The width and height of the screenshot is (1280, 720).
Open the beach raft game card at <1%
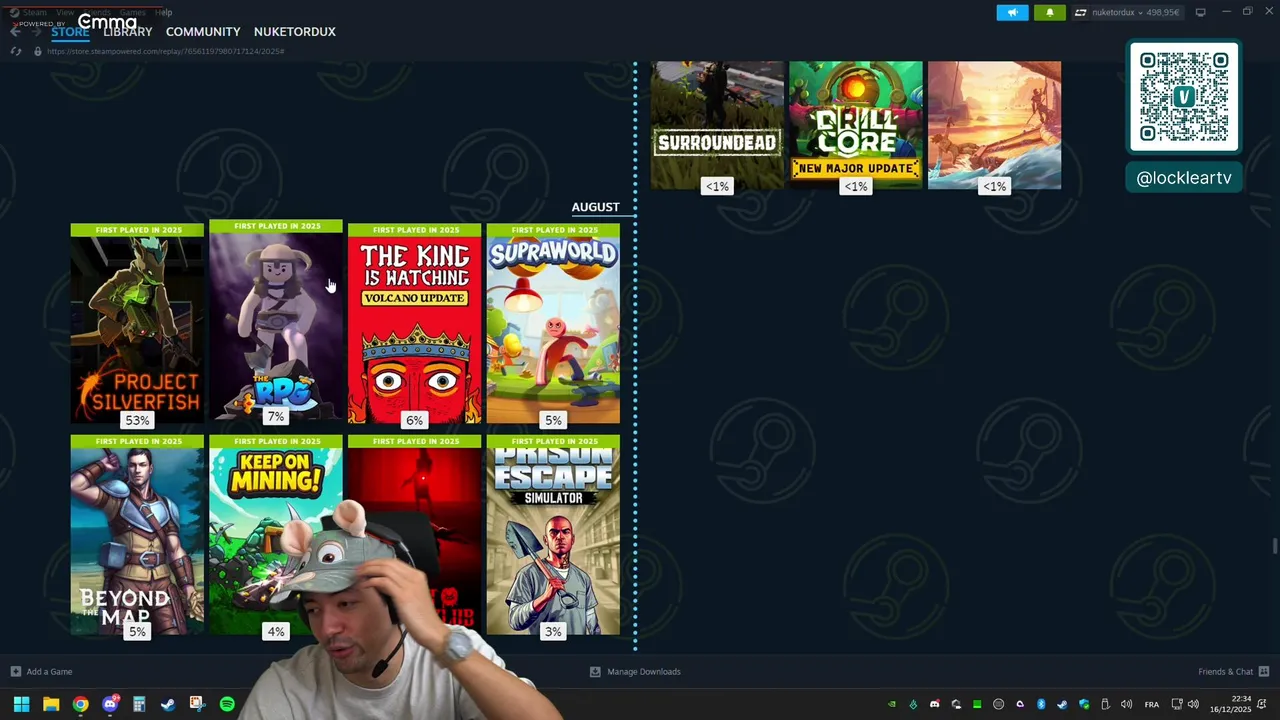(994, 125)
